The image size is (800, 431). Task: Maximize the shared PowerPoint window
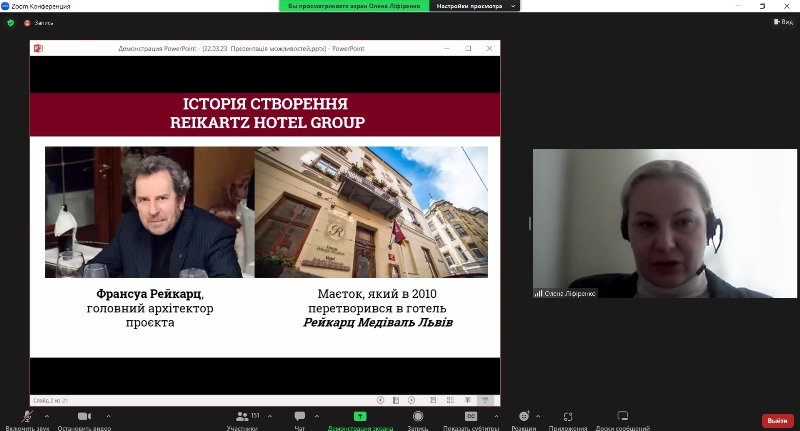click(468, 48)
